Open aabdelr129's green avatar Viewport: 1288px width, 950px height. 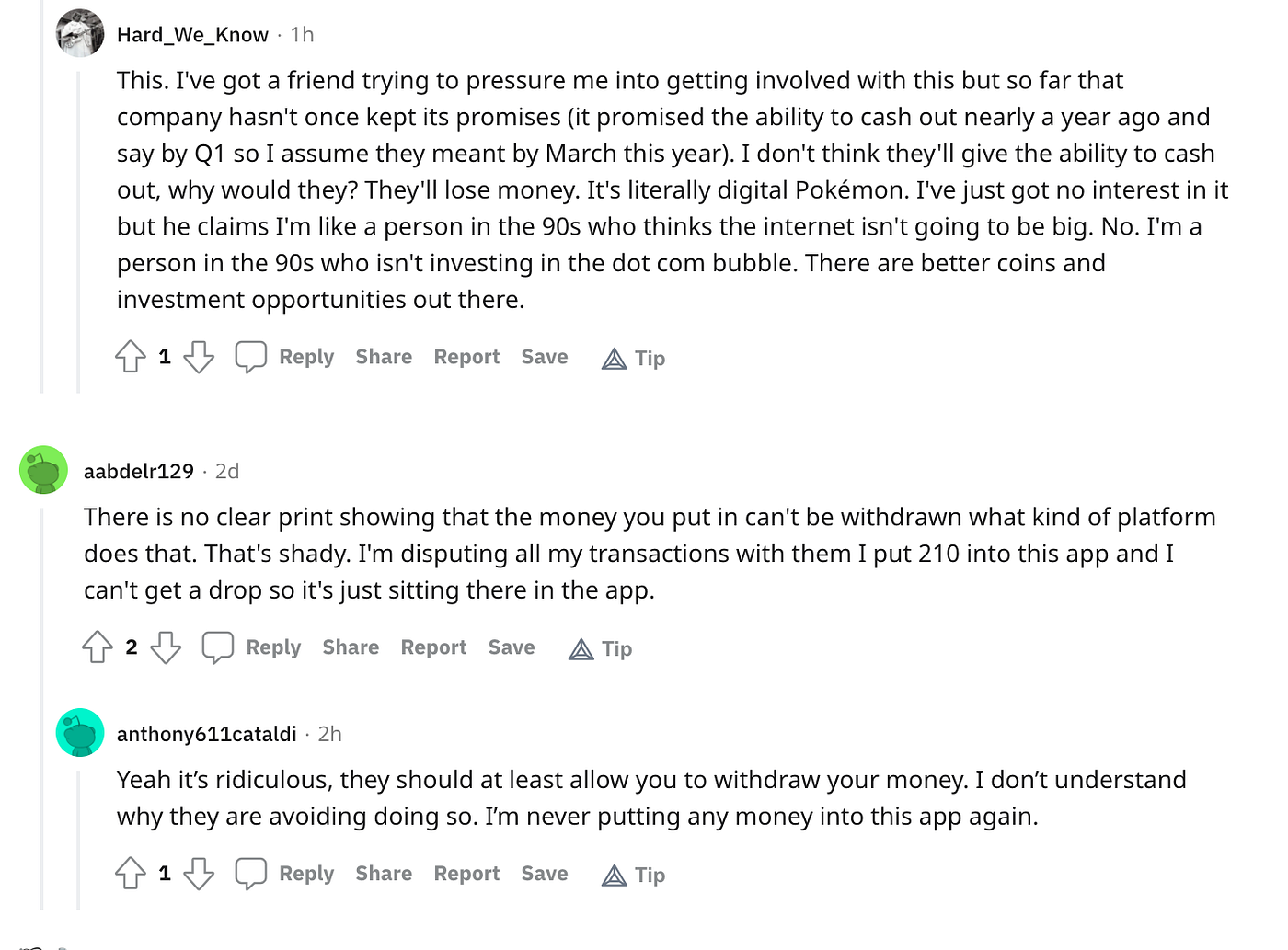(43, 470)
